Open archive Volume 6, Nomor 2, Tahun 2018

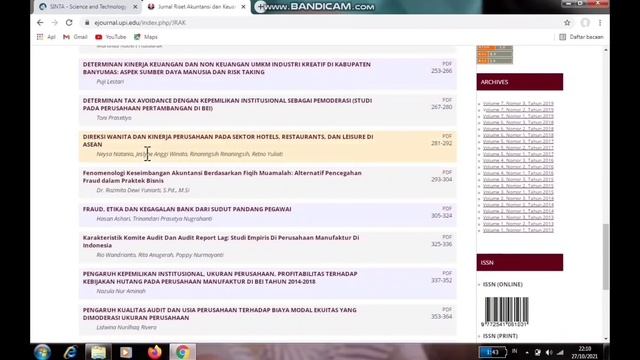(x=518, y=129)
